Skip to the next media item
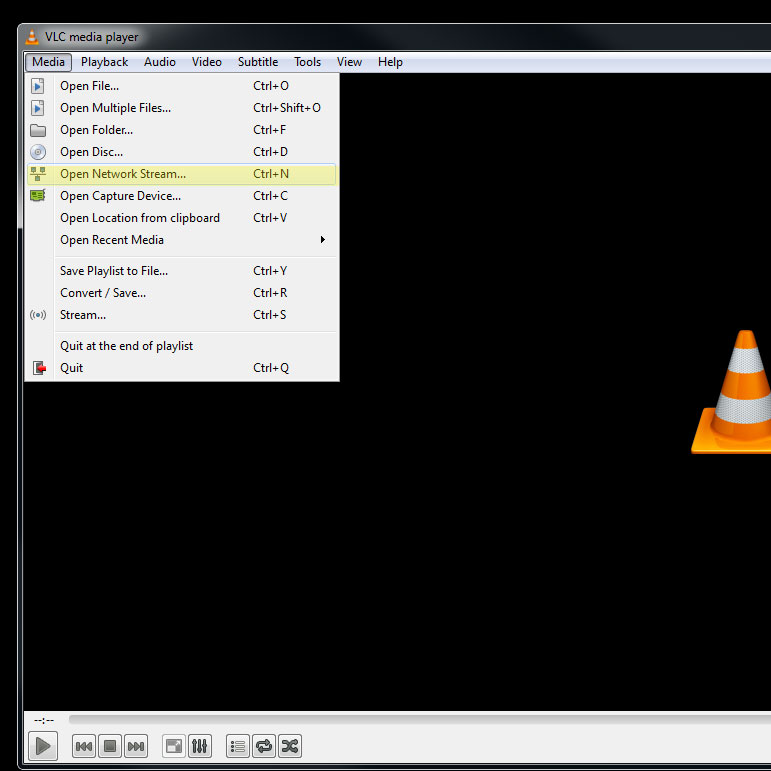The image size is (771, 771). (136, 746)
